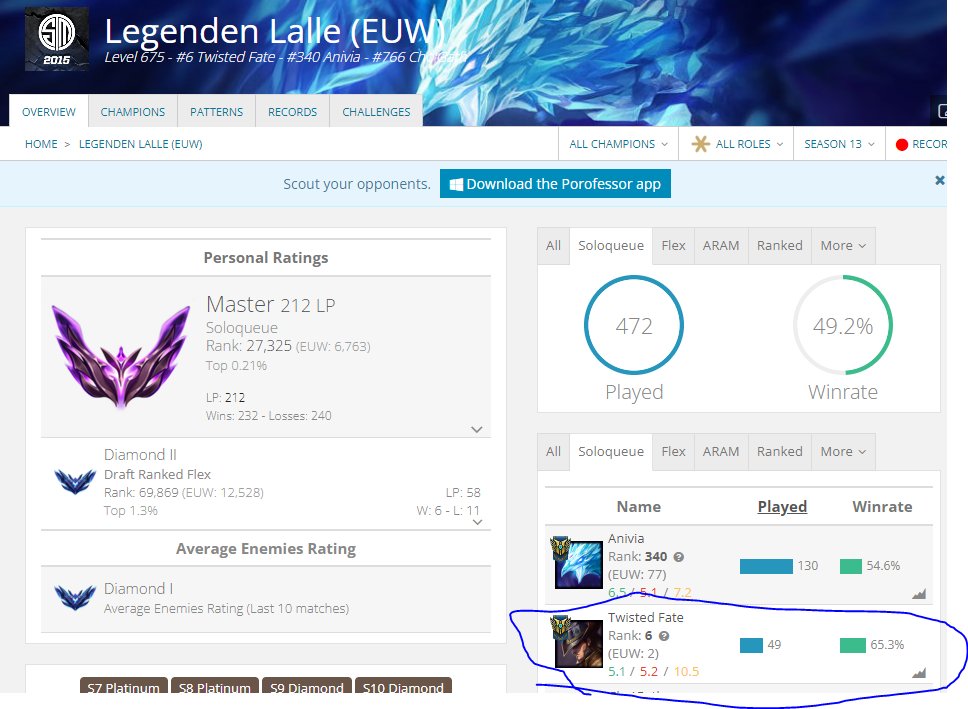Open the More dropdown in played stats tabs
Image resolution: width=968 pixels, height=709 pixels.
click(843, 246)
